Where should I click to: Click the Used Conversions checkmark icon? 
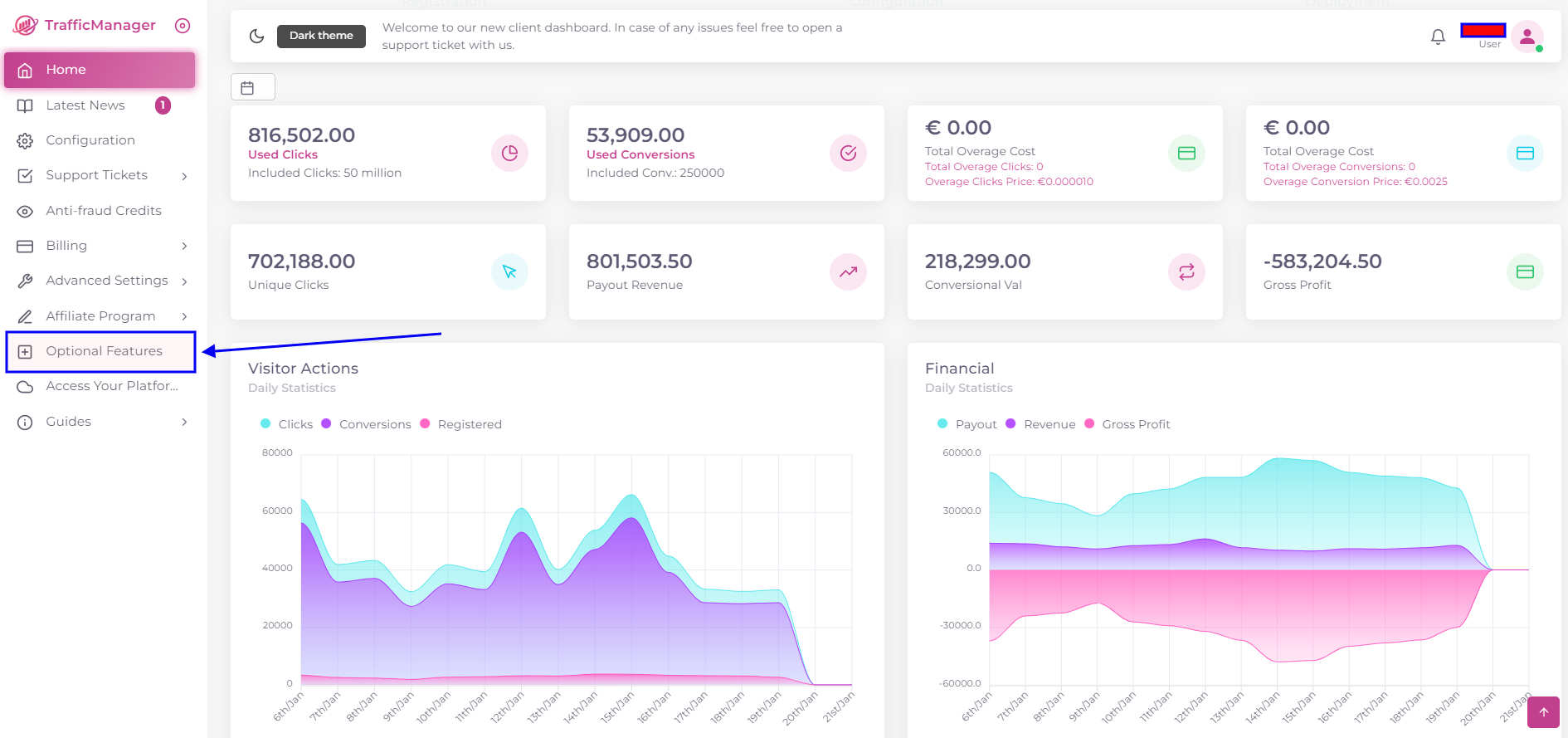click(848, 153)
